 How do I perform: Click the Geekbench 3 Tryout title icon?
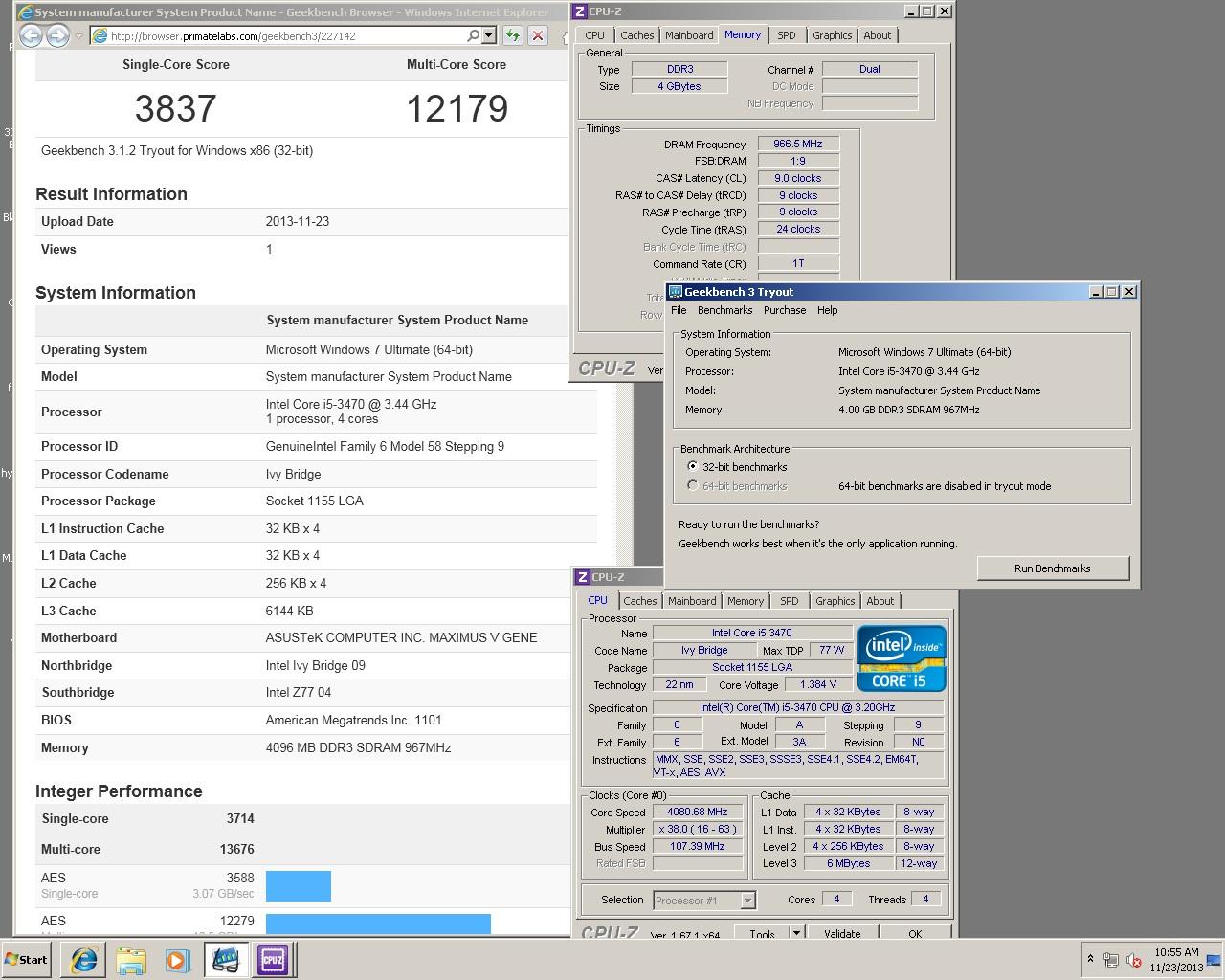[676, 292]
